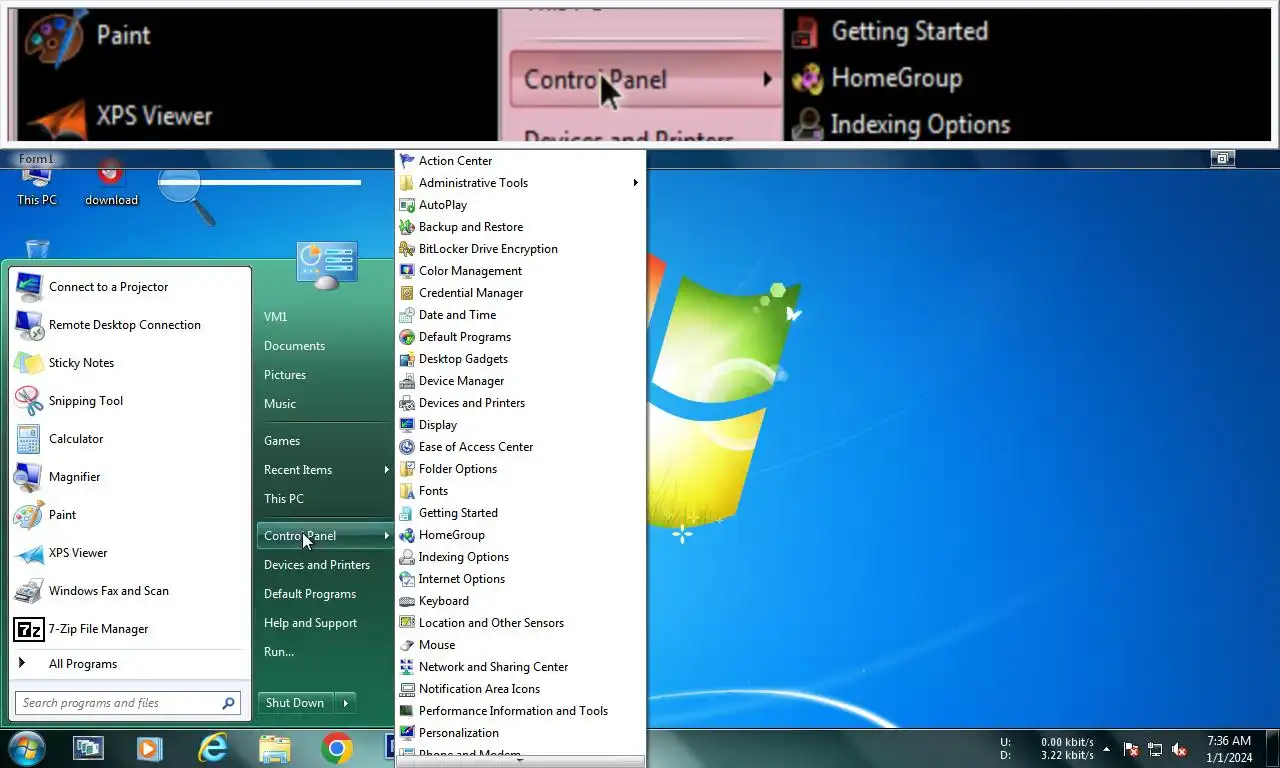This screenshot has width=1280, height=768.
Task: Launch the Snipping Tool from Start menu list
Action: pyautogui.click(x=130, y=401)
